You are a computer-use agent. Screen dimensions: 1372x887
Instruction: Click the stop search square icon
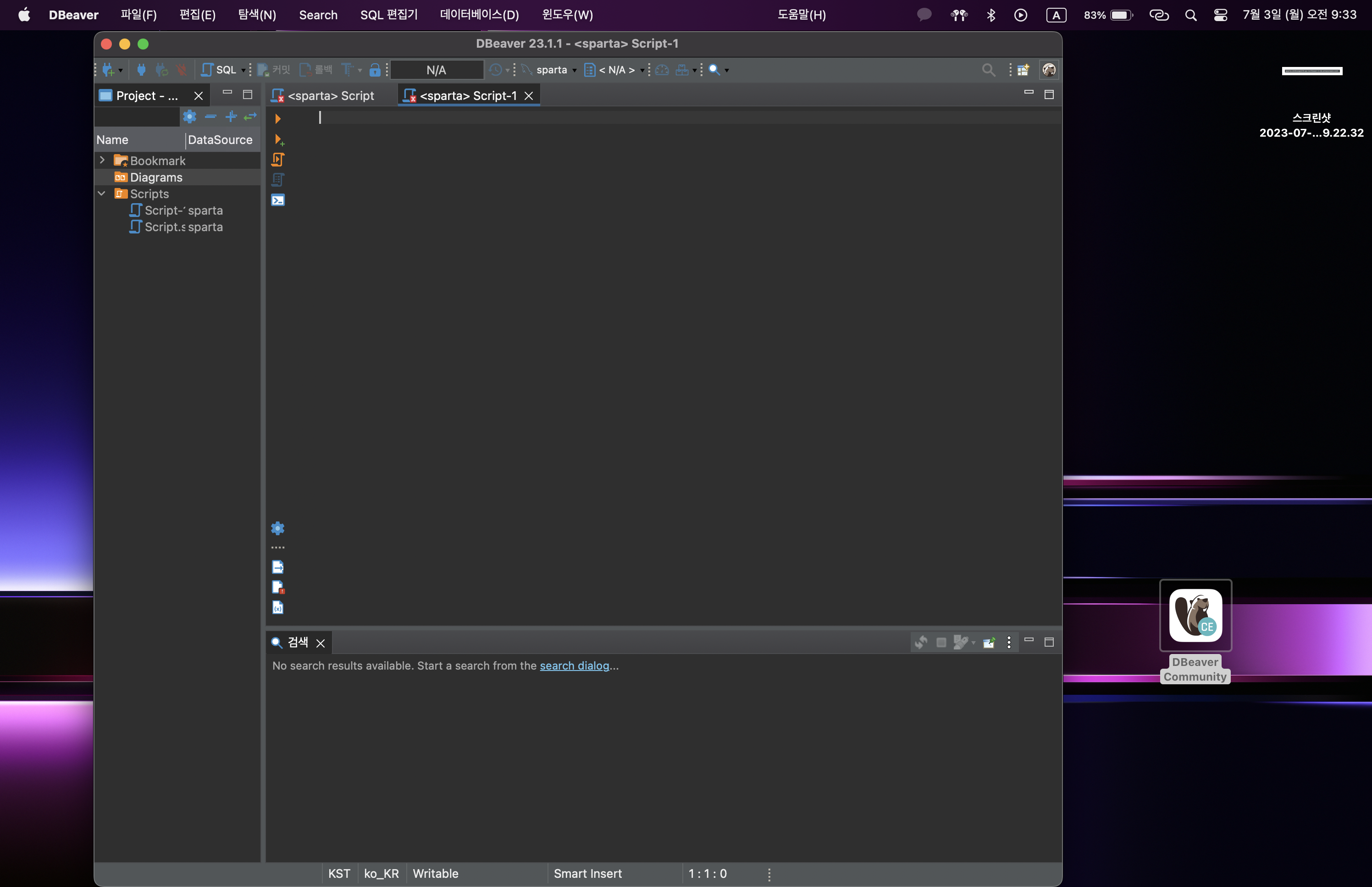(x=941, y=642)
